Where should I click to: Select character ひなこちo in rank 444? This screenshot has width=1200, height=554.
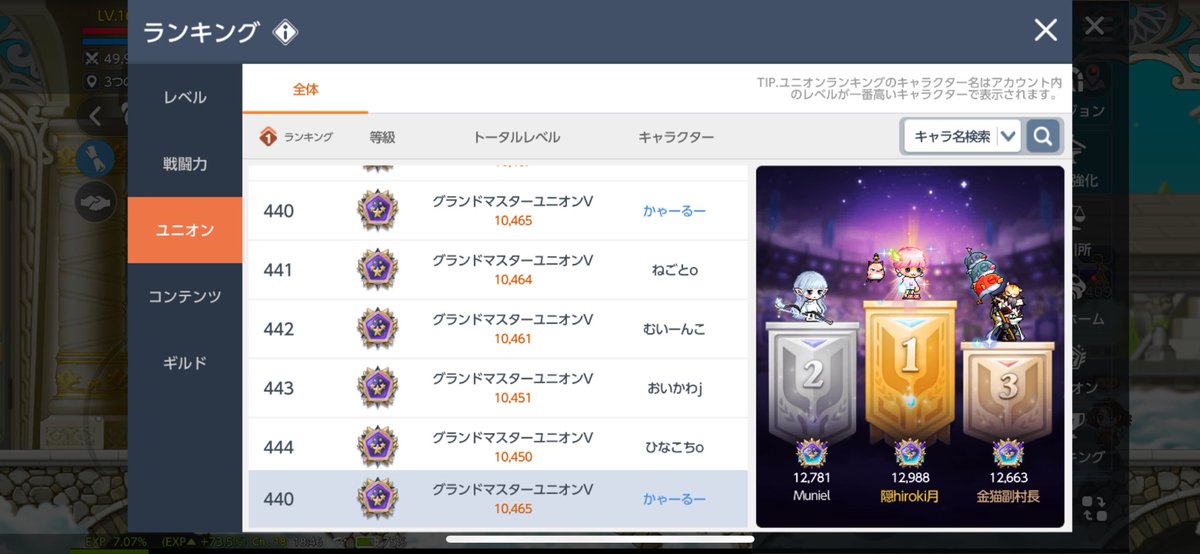pos(675,447)
